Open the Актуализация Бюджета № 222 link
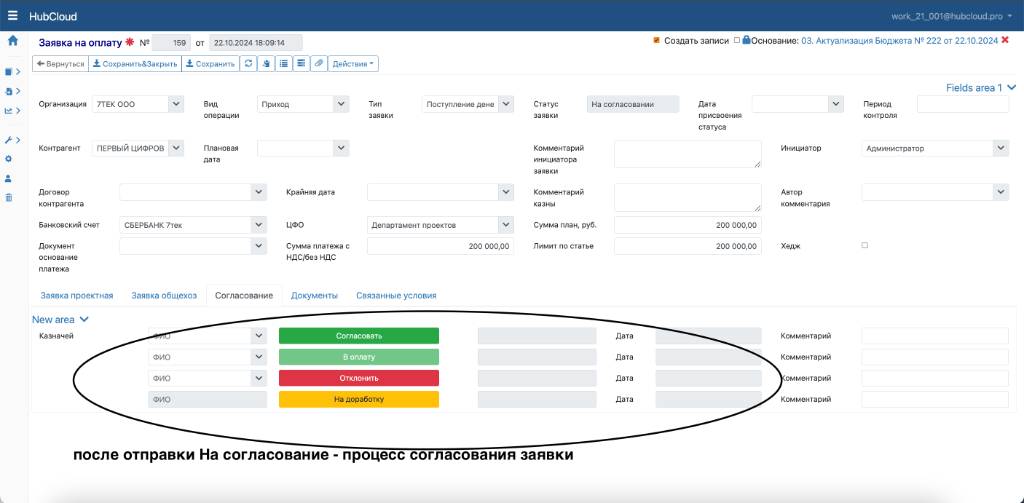This screenshot has height=503, width=1024. tap(899, 41)
